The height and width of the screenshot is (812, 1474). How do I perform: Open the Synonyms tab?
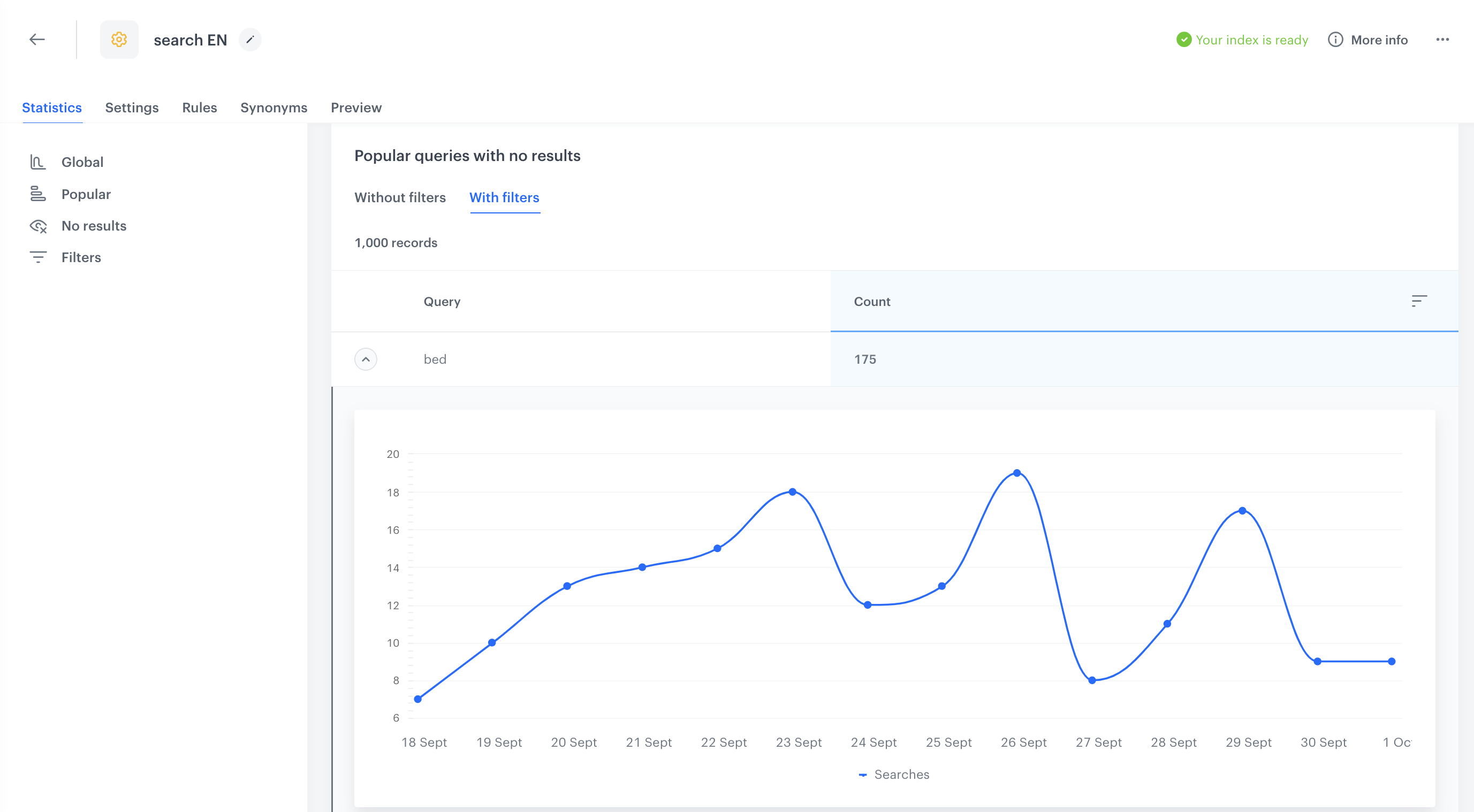(x=273, y=107)
